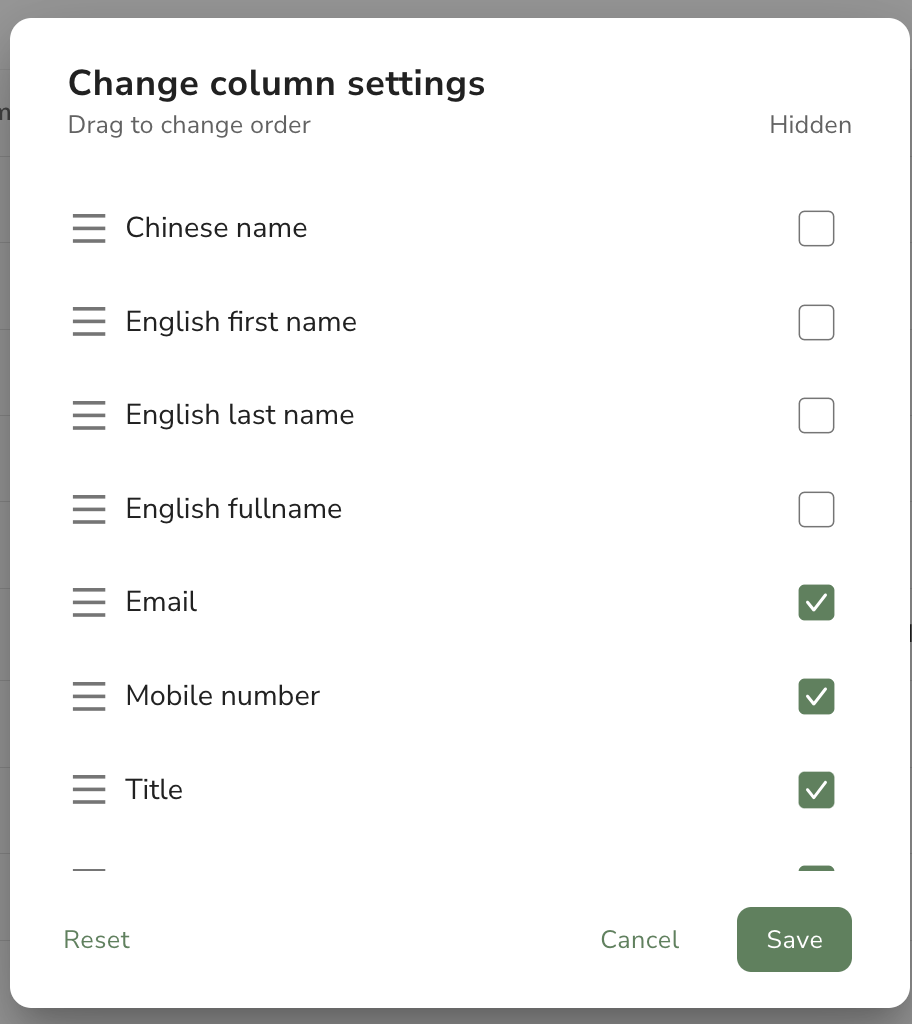Select the Mobile number label
Screen dimensions: 912x1024
coord(223,696)
